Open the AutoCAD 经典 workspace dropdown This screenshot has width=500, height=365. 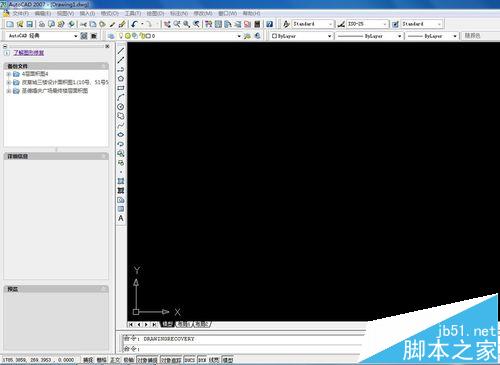point(76,36)
